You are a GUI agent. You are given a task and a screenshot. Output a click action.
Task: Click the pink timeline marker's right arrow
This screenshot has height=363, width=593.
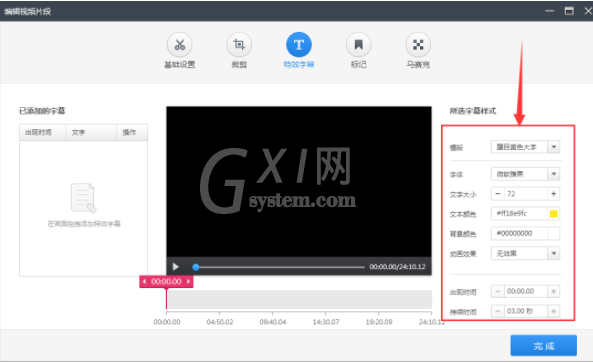point(188,282)
